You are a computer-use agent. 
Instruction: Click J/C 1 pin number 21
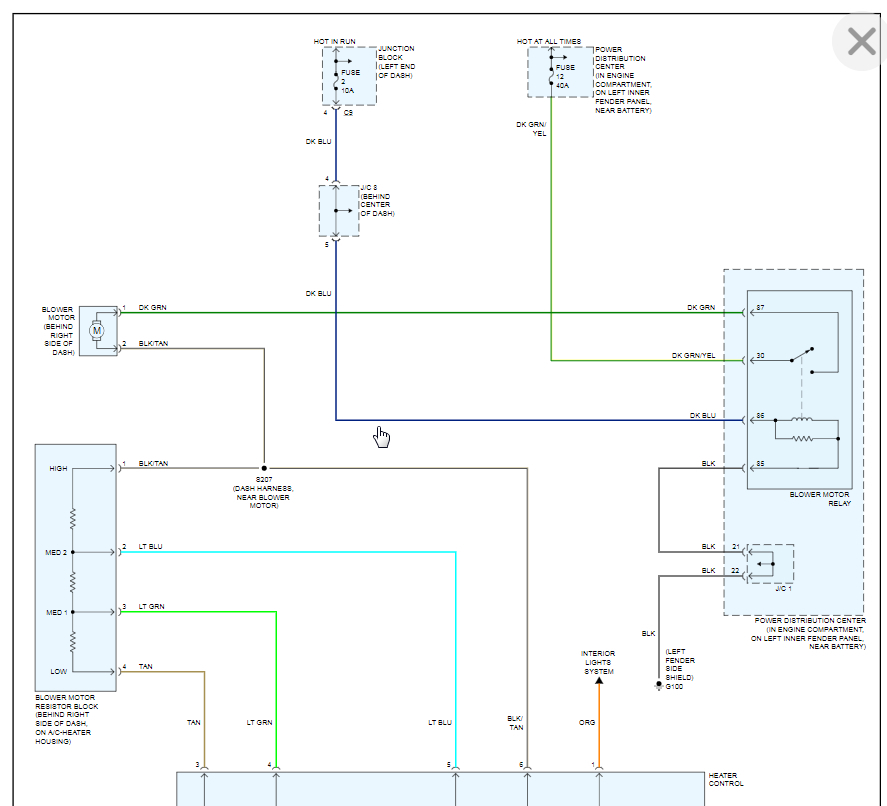click(736, 546)
